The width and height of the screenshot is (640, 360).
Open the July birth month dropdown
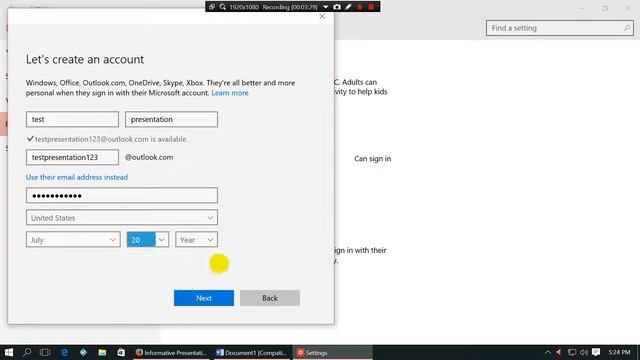pos(73,240)
